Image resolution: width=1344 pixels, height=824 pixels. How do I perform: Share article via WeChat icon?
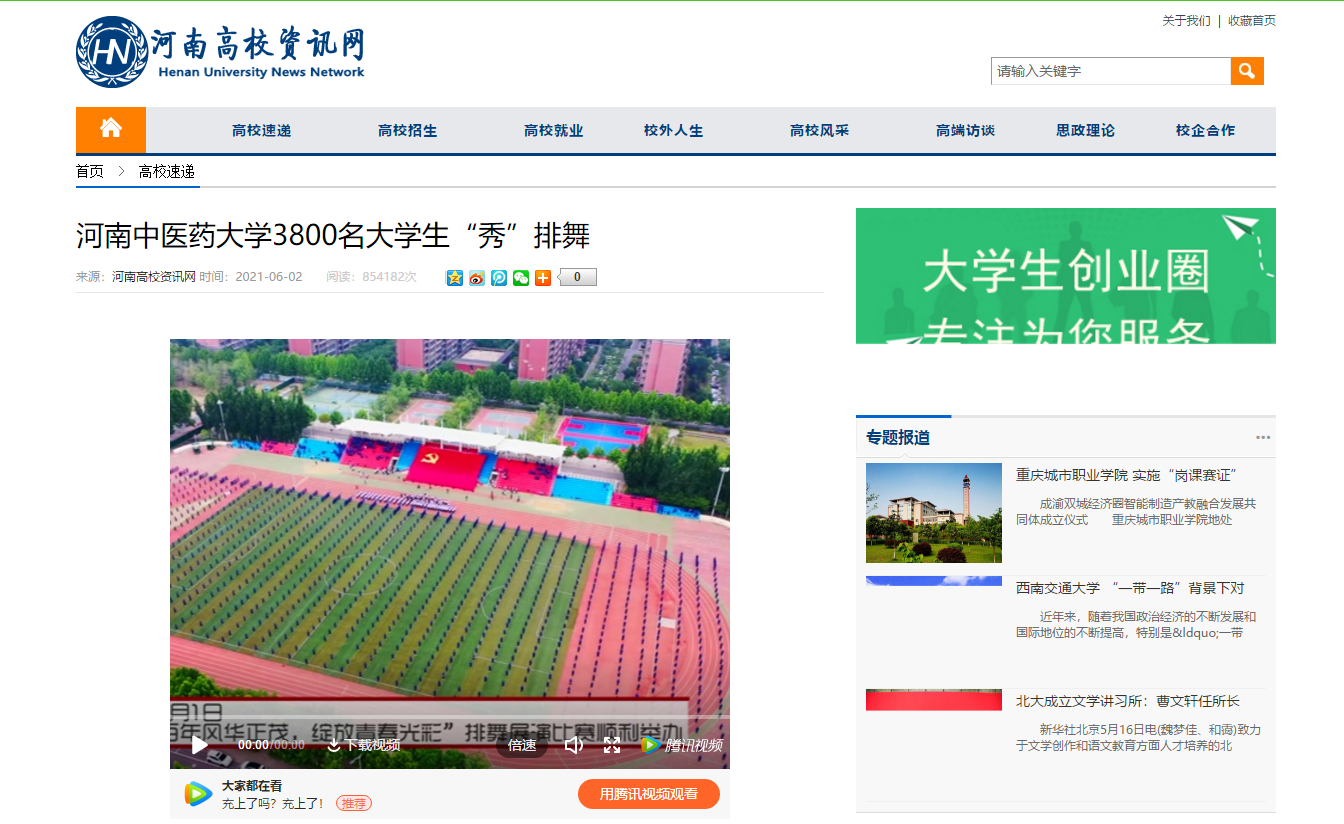[x=521, y=278]
